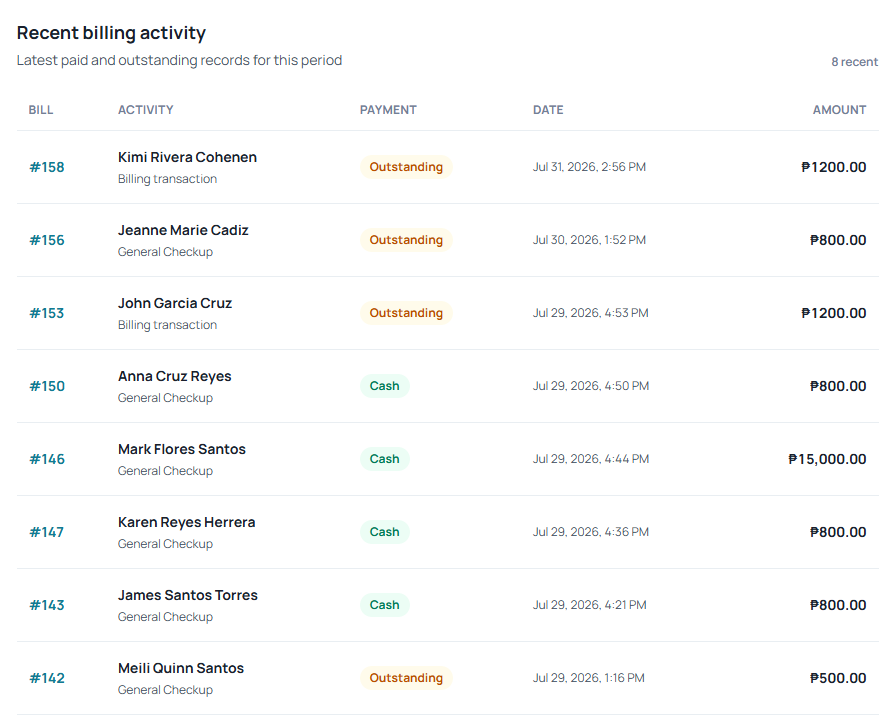The image size is (894, 727).
Task: Open bill #142 link
Action: click(47, 678)
